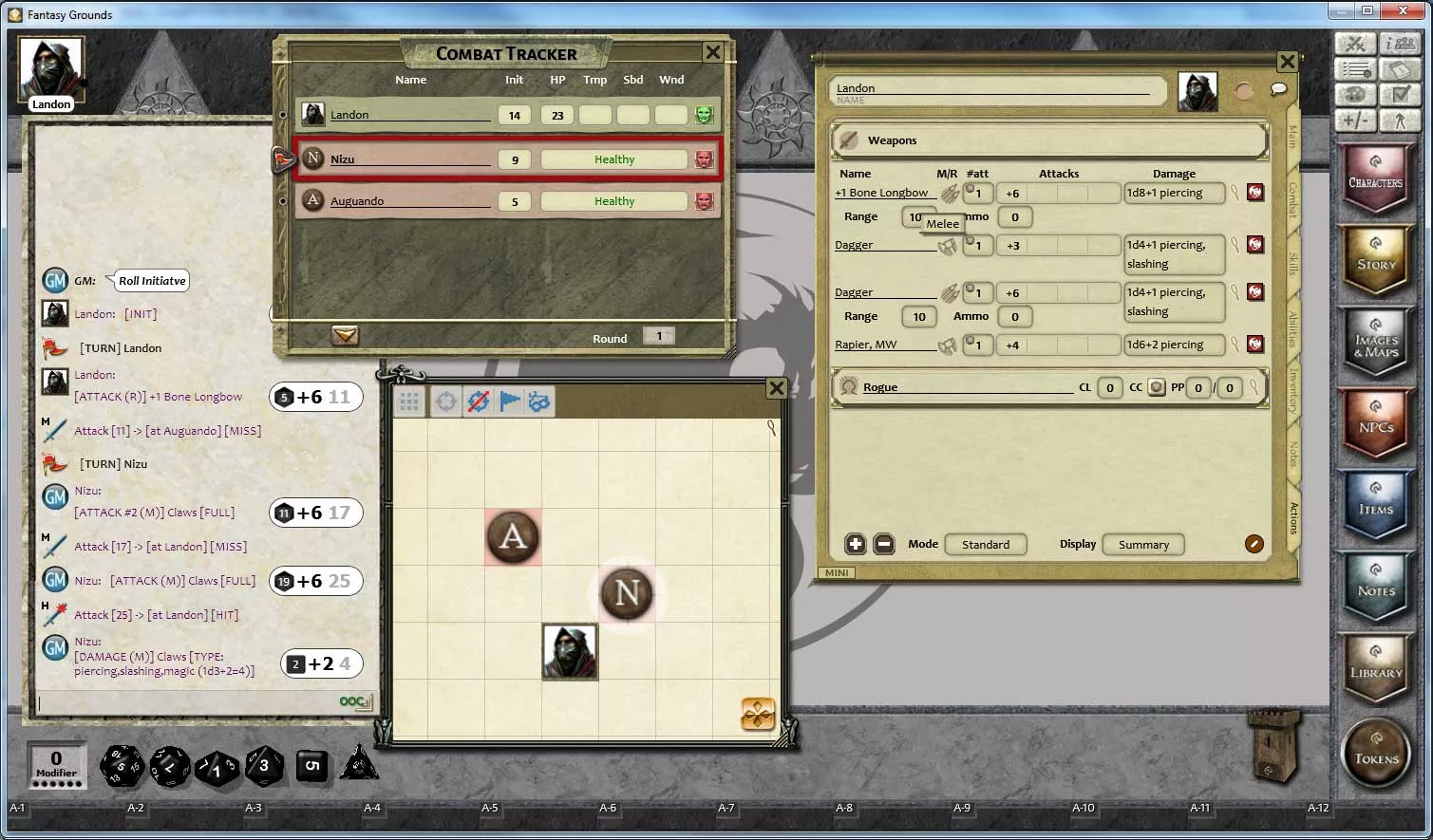Add a new action with the plus button

point(855,544)
